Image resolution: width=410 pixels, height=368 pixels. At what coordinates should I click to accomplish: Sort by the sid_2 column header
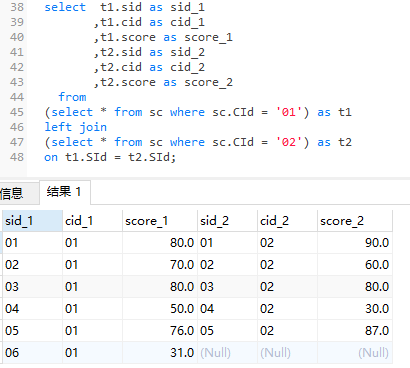(x=227, y=221)
